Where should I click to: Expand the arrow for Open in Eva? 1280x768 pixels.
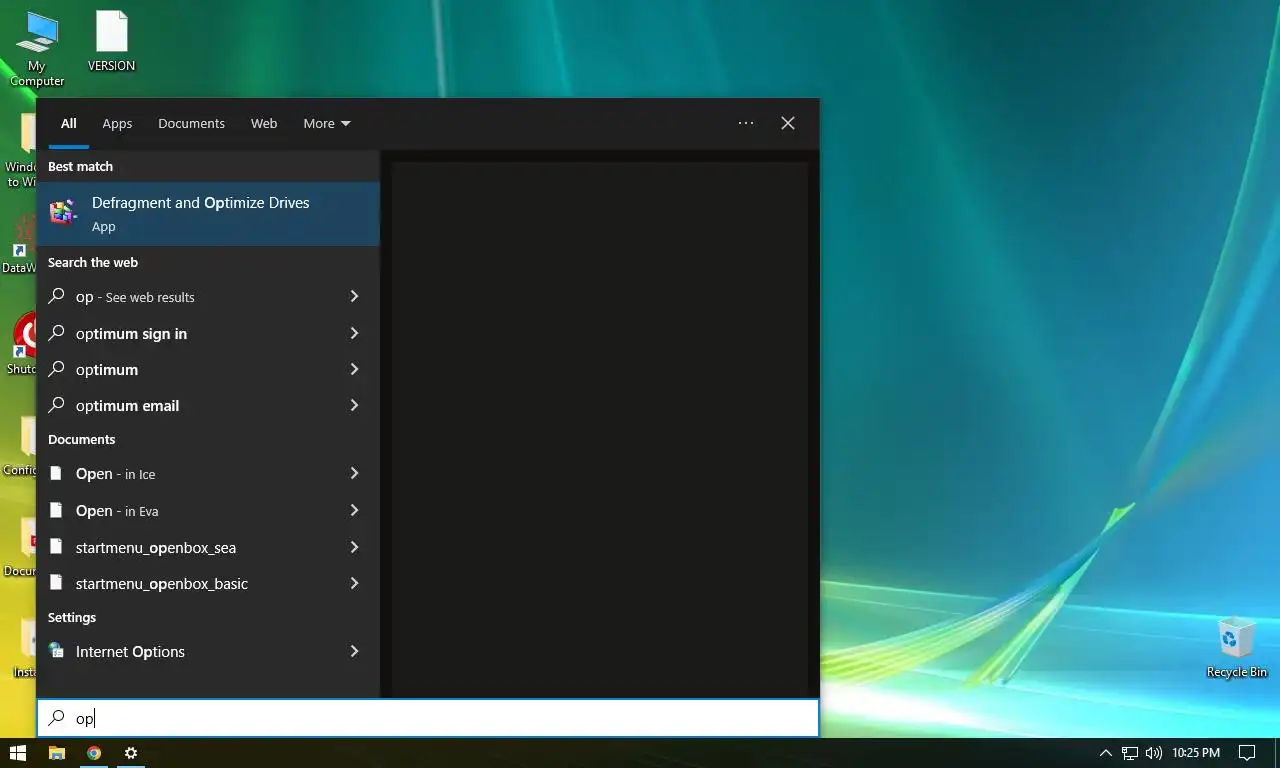(x=354, y=510)
